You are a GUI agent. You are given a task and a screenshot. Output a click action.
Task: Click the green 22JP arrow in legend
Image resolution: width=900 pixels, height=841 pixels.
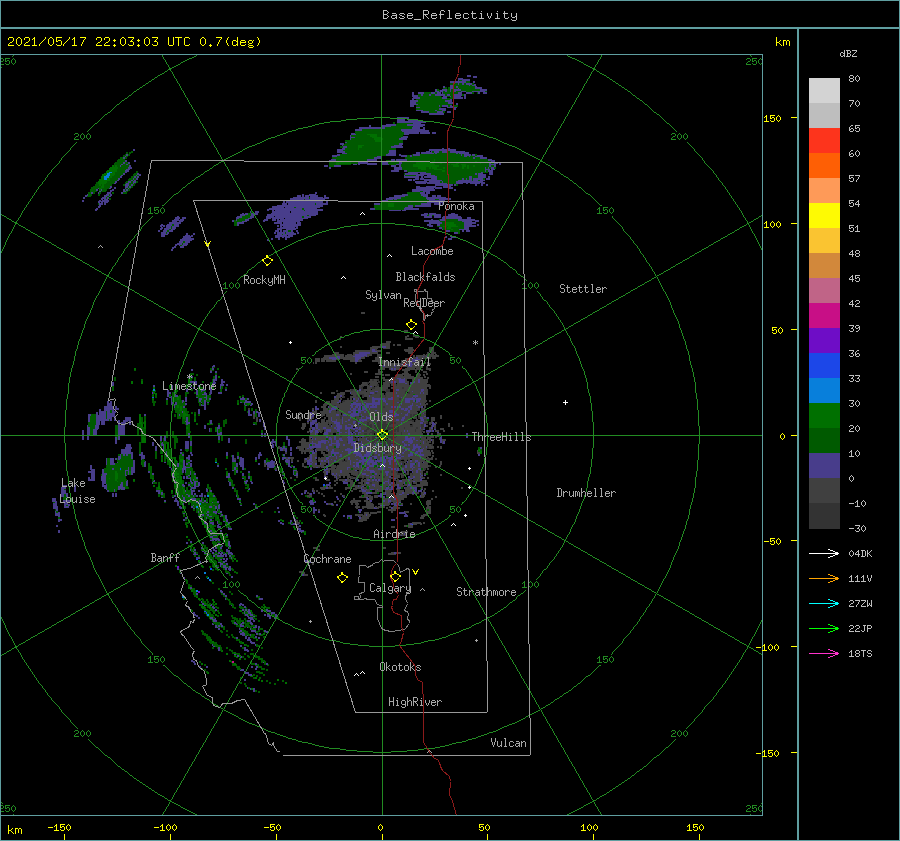click(x=824, y=629)
